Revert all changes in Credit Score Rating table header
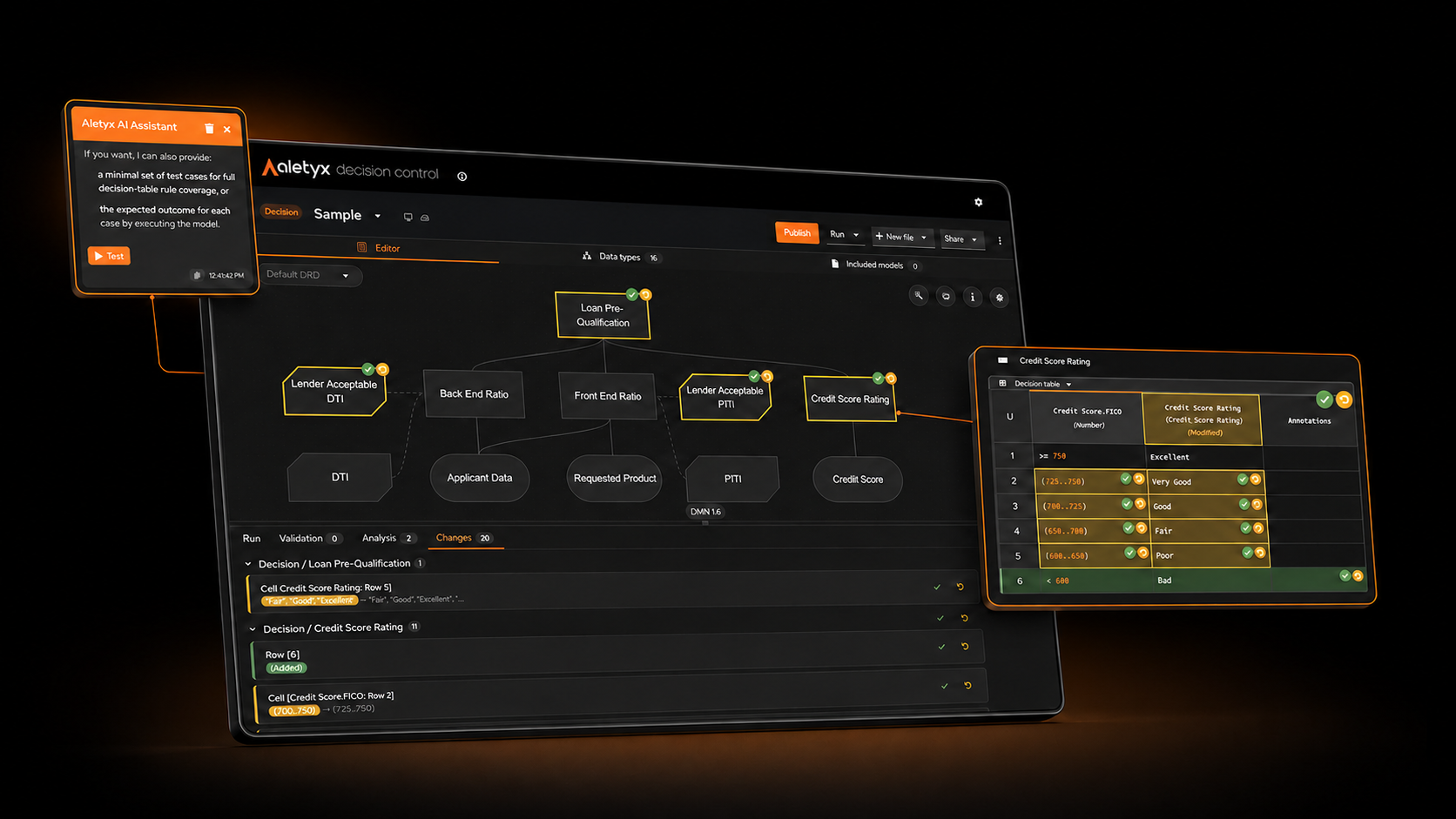Viewport: 1456px width, 819px height. [1345, 400]
